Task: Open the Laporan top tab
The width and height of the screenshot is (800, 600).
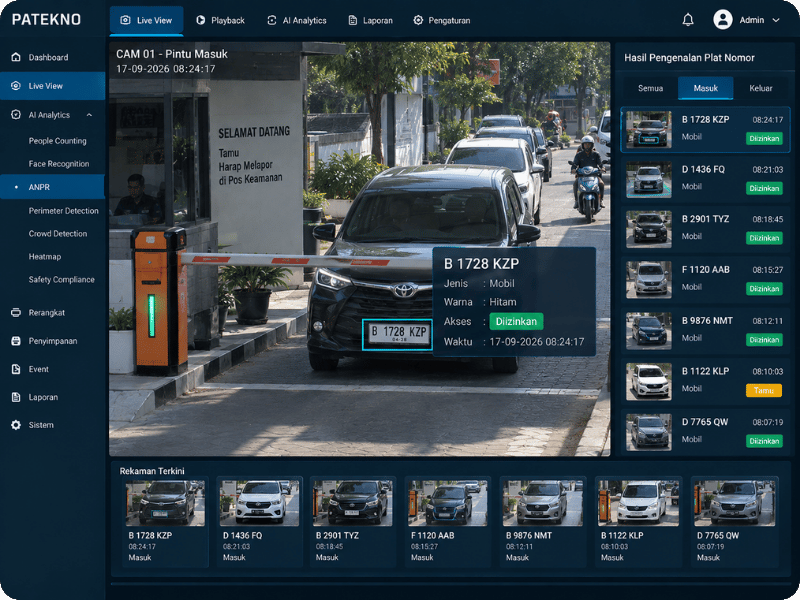Action: [x=370, y=20]
